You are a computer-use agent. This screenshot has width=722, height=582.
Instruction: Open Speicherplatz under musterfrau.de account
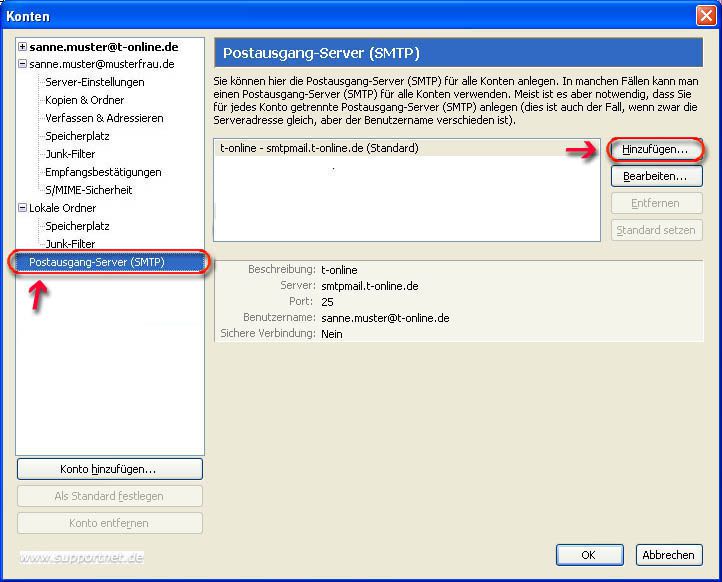point(77,136)
